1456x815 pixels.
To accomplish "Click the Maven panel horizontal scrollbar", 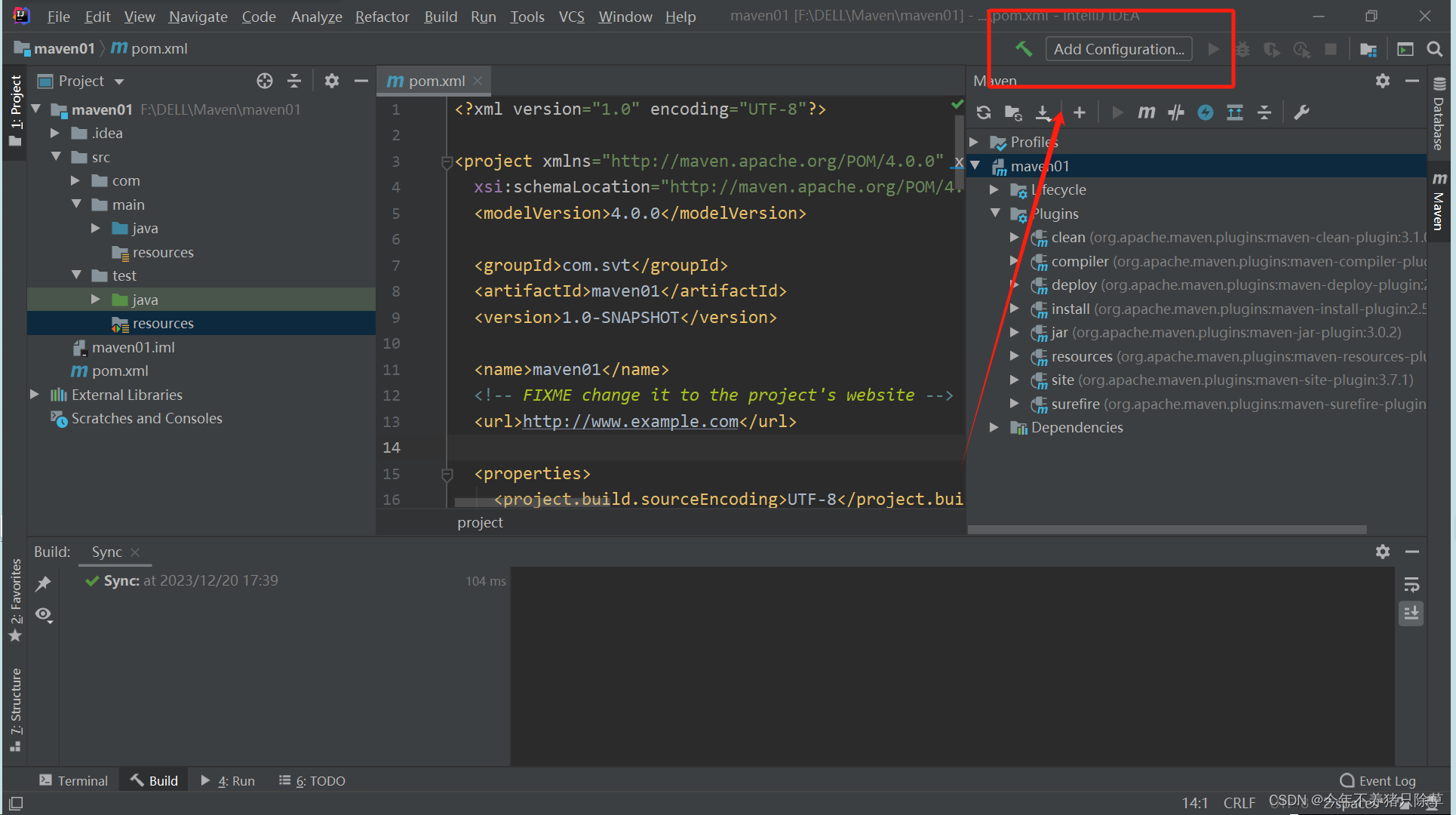I will click(1167, 530).
